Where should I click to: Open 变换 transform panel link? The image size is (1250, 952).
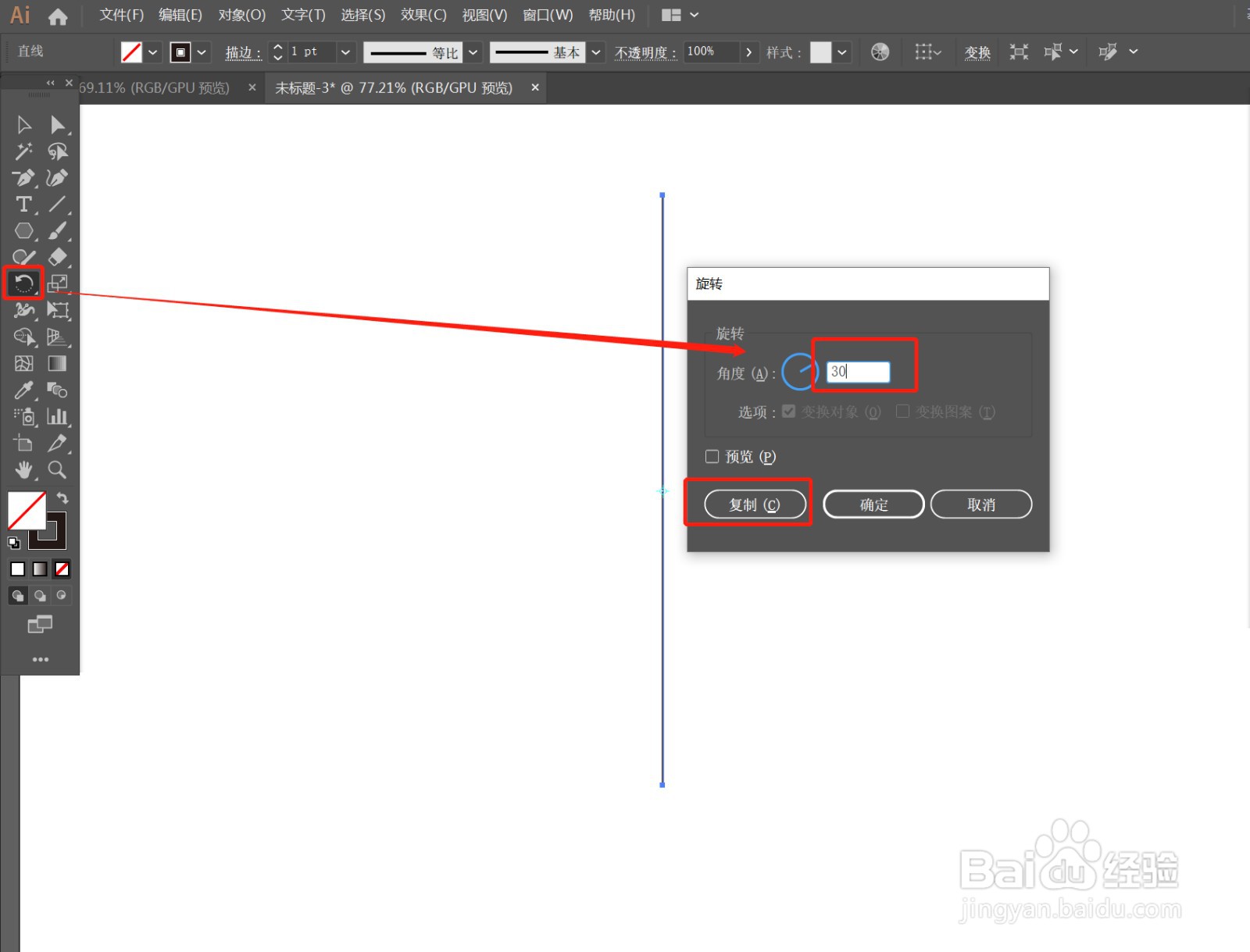point(977,52)
